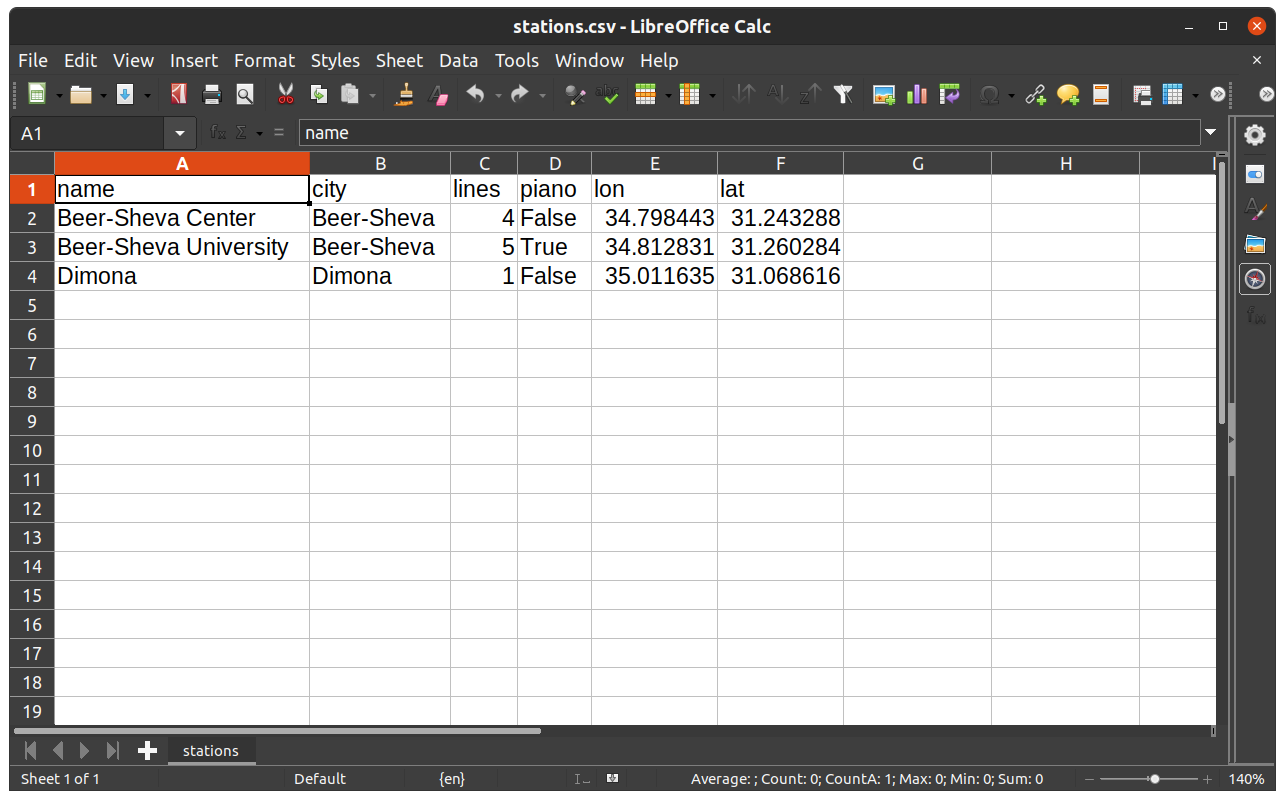
Task: Toggle headers and footers
Action: (1101, 93)
